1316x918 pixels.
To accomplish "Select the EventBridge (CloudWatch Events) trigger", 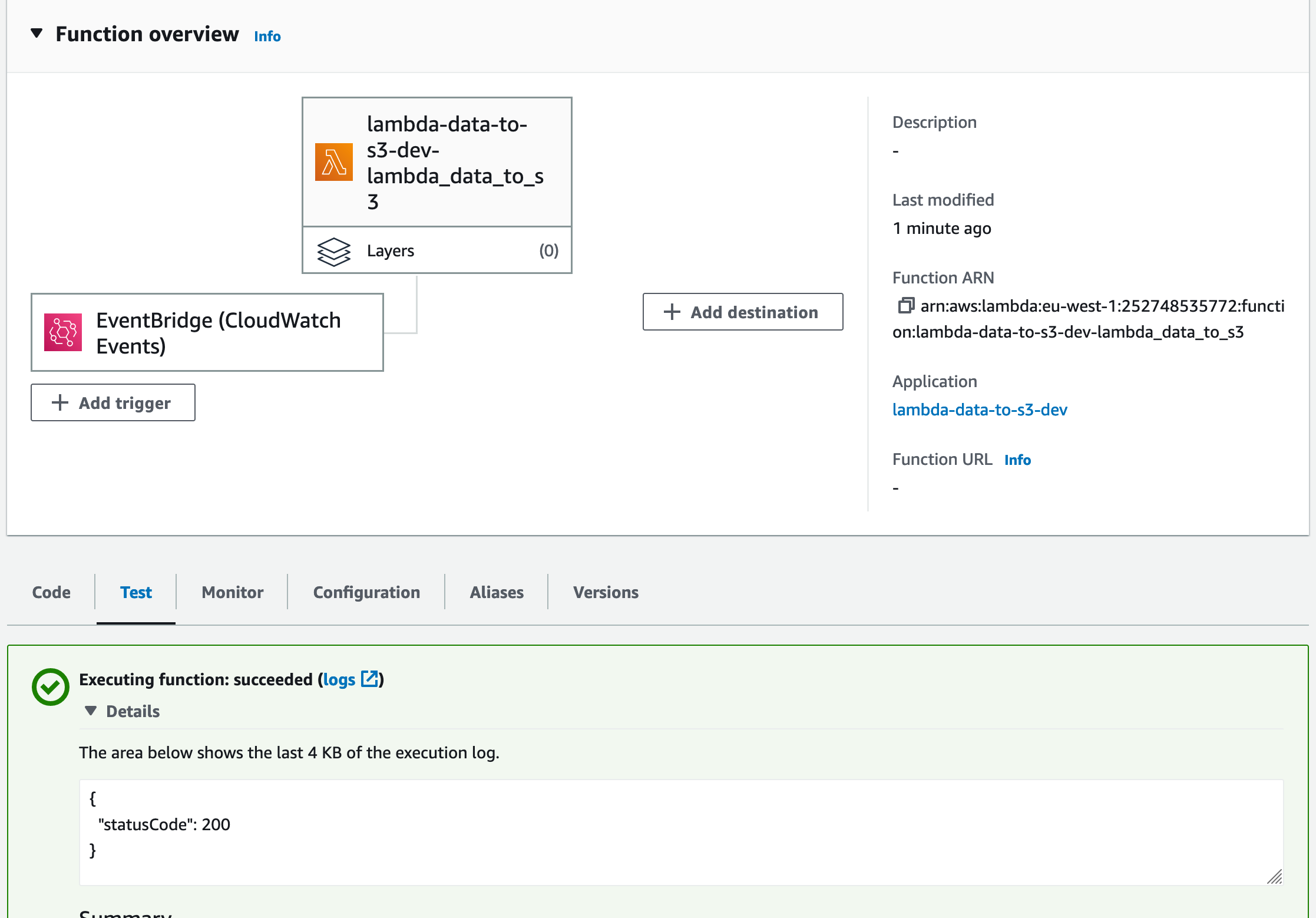I will pos(207,332).
